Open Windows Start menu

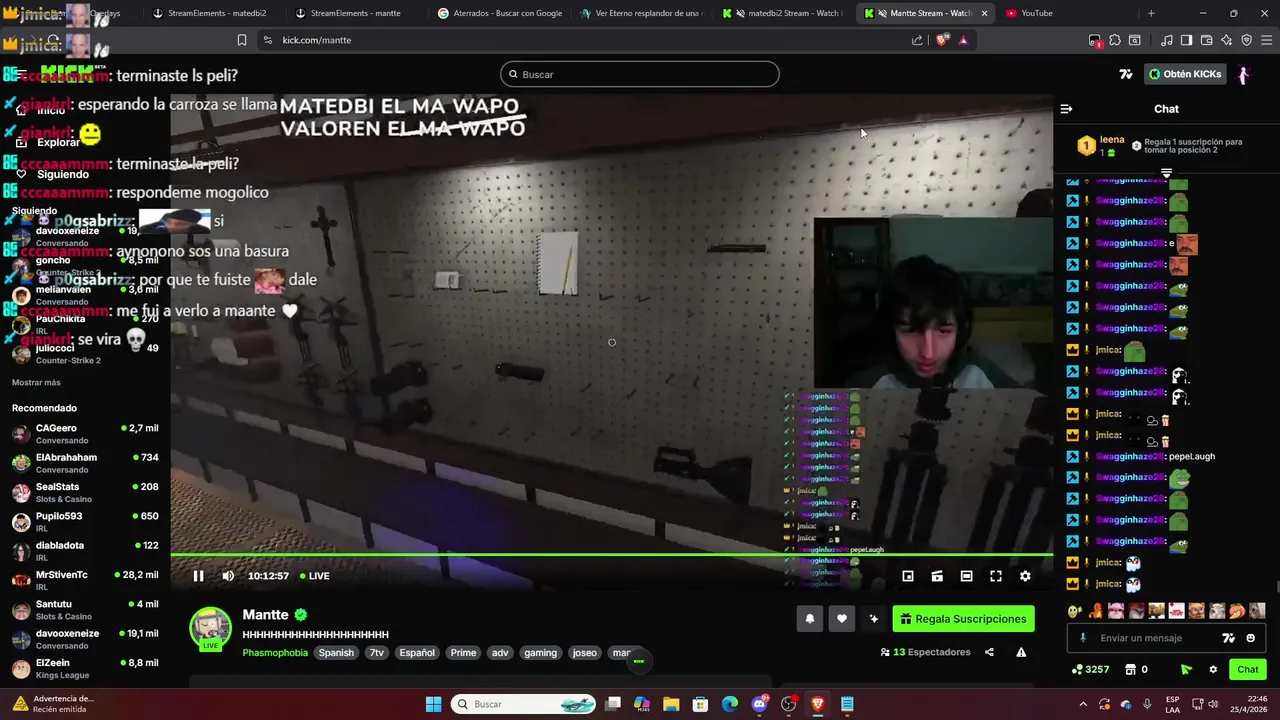click(x=433, y=704)
